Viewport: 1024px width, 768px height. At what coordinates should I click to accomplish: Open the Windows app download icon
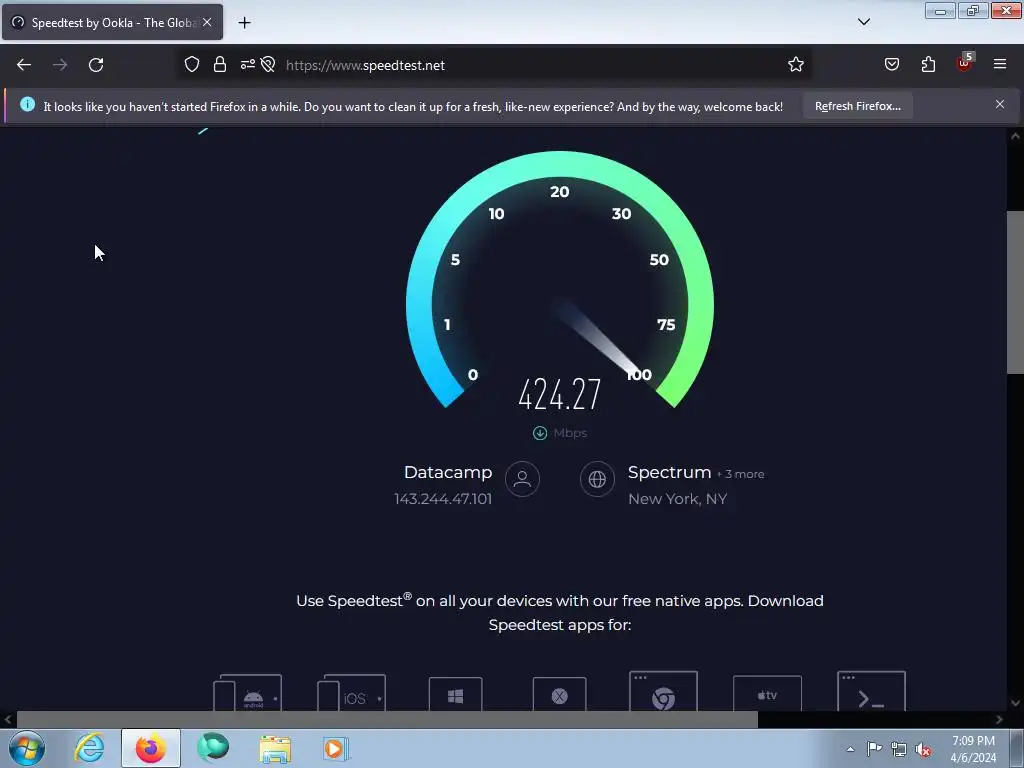pos(456,695)
